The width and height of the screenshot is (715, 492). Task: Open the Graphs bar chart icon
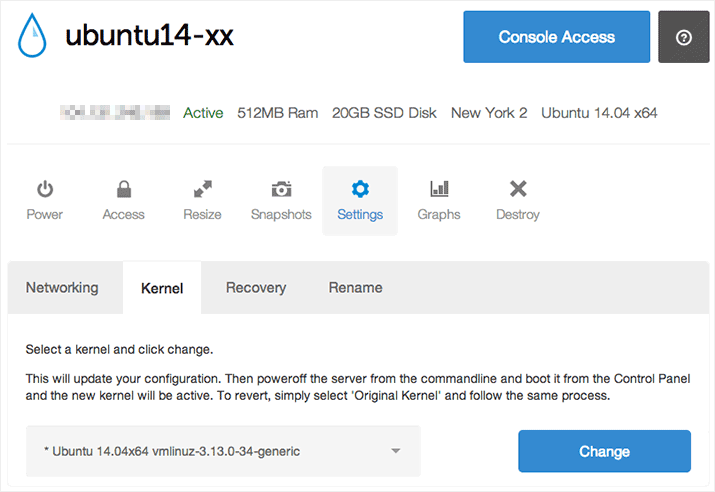pyautogui.click(x=439, y=189)
